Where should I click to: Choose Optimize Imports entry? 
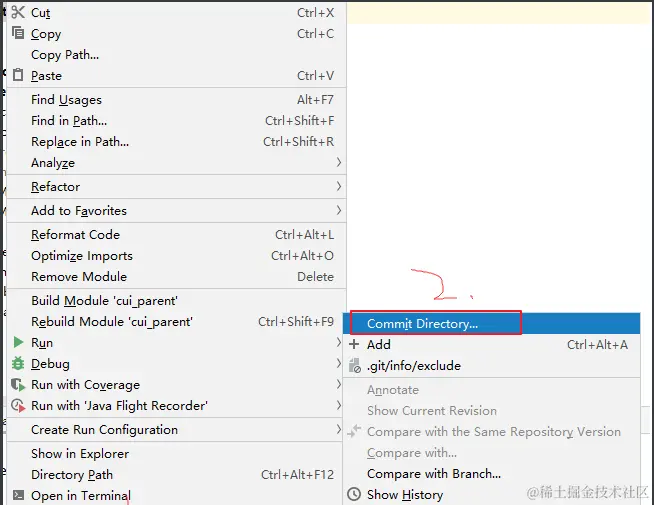[x=82, y=256]
